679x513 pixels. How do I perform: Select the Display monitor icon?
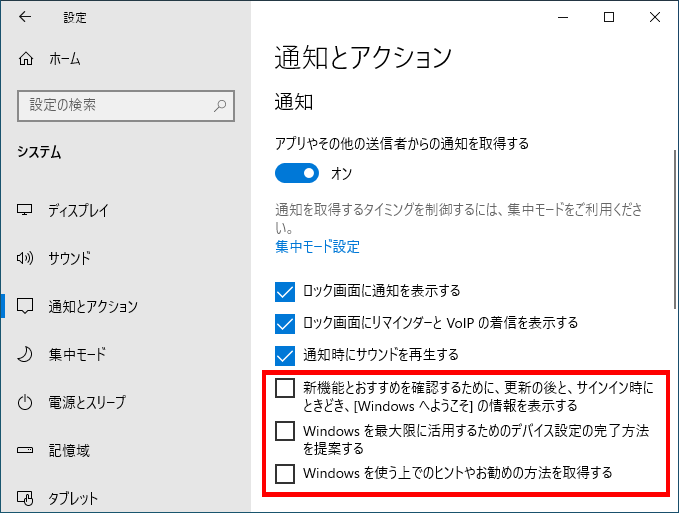[25, 210]
